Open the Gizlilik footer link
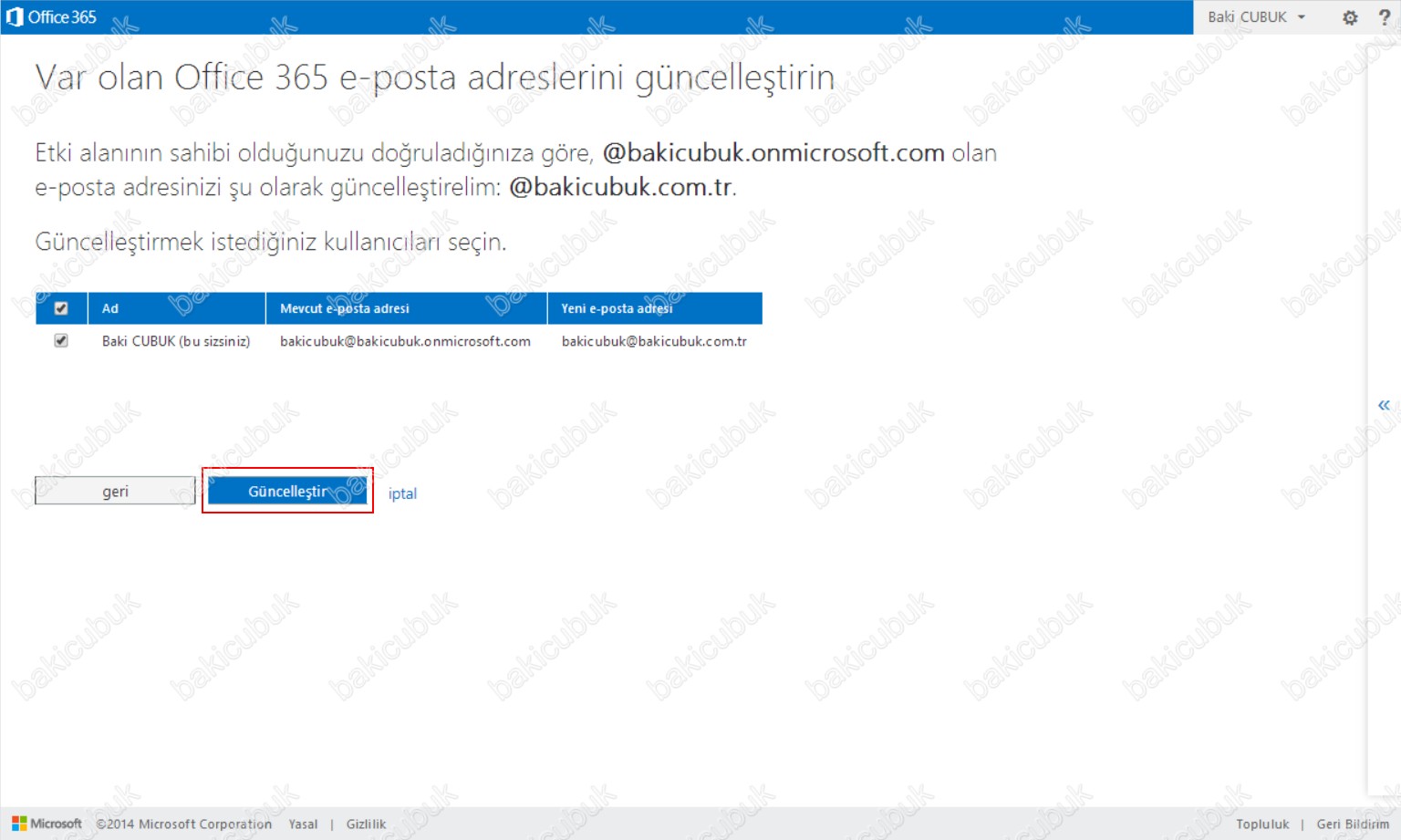This screenshot has height=840, width=1401. tap(366, 824)
